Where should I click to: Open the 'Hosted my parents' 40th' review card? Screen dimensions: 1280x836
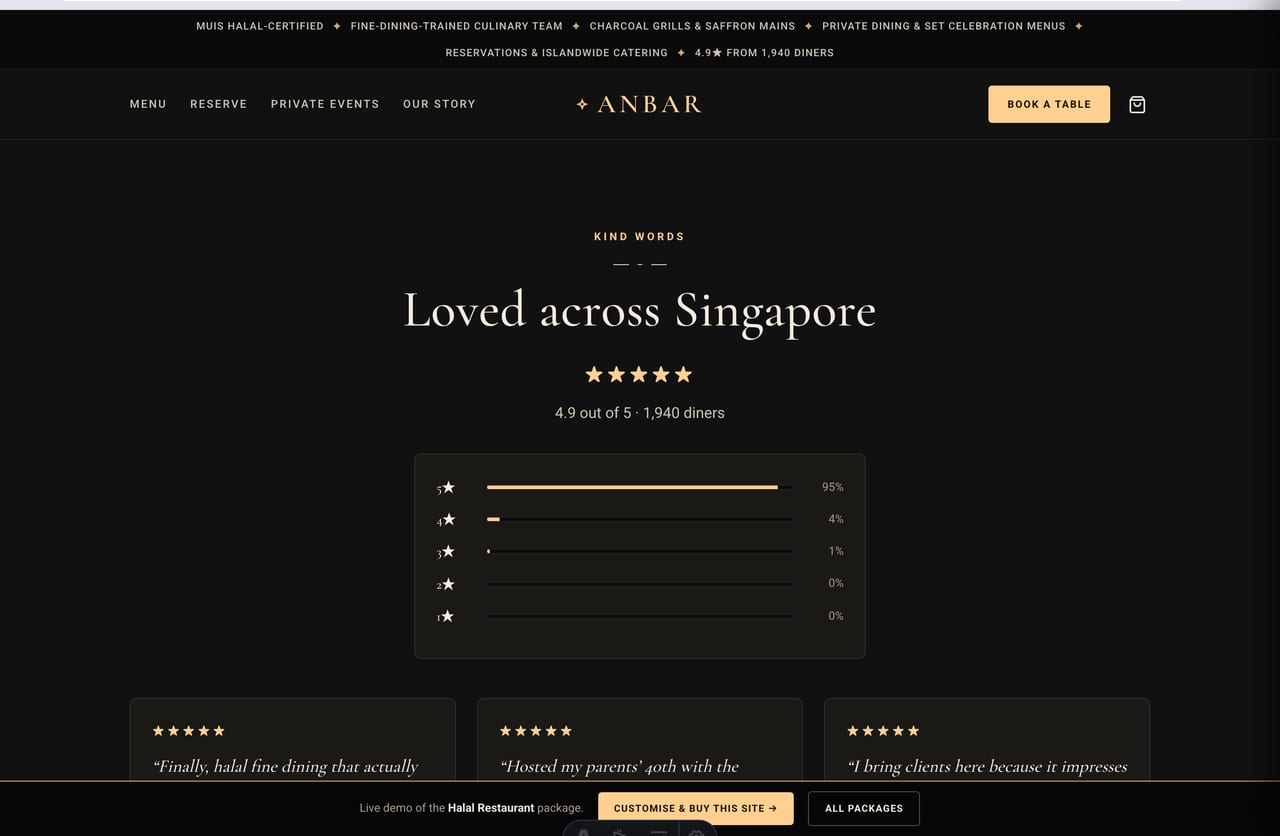[x=640, y=739]
